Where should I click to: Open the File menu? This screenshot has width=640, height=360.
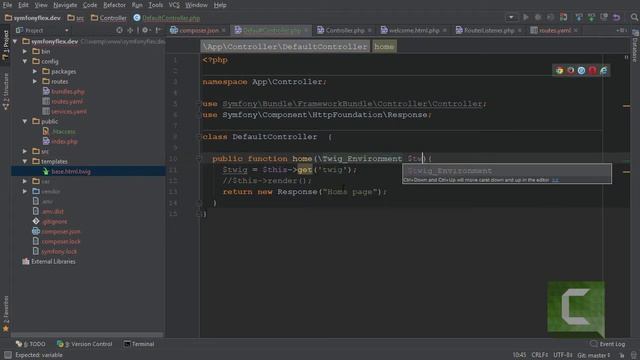[7, 5]
